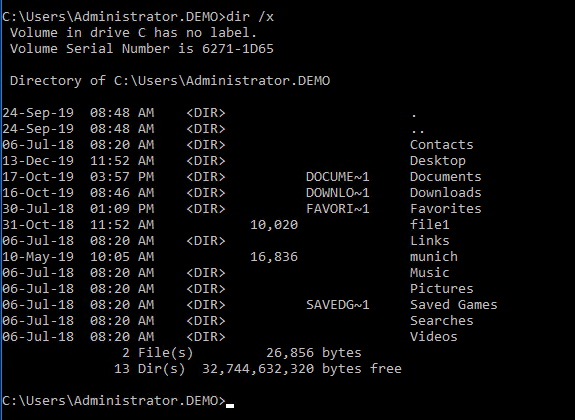Click the Favorites directory name
Image resolution: width=575 pixels, height=420 pixels.
(445, 208)
